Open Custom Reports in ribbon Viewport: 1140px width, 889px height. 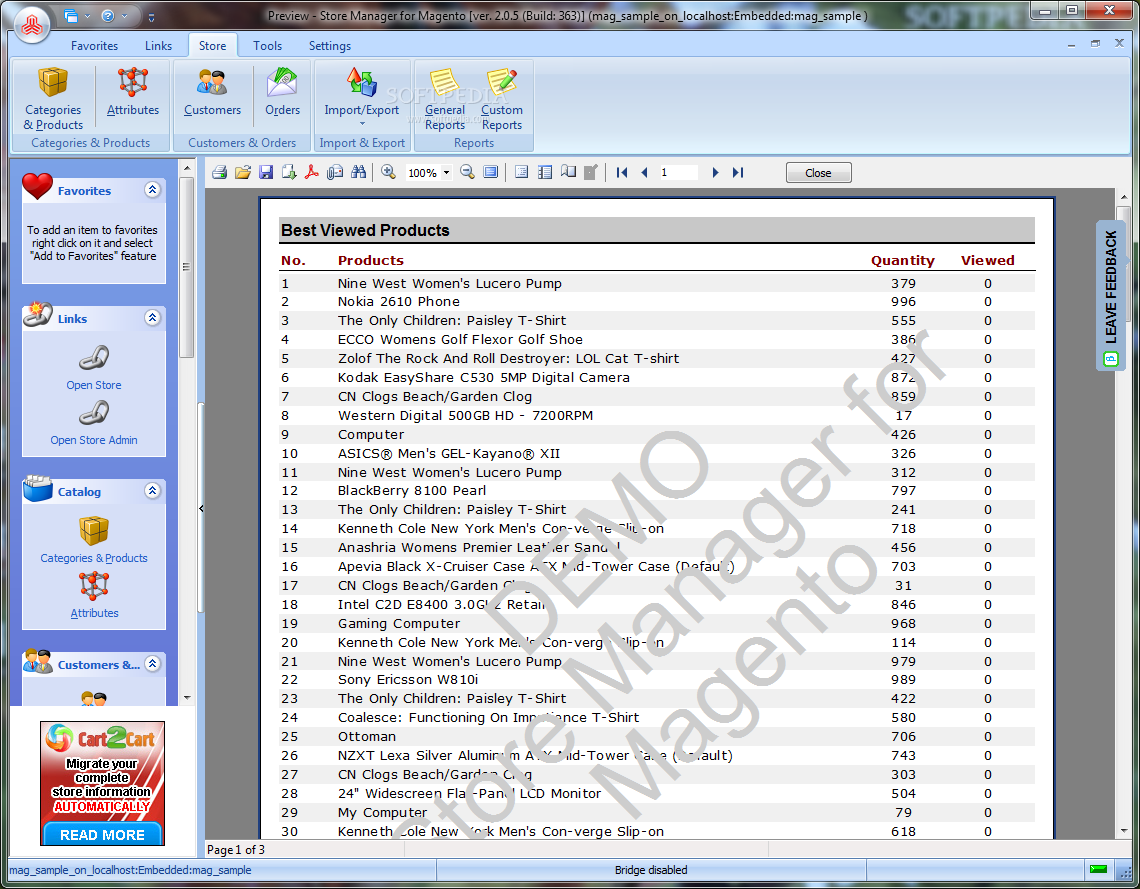(502, 98)
